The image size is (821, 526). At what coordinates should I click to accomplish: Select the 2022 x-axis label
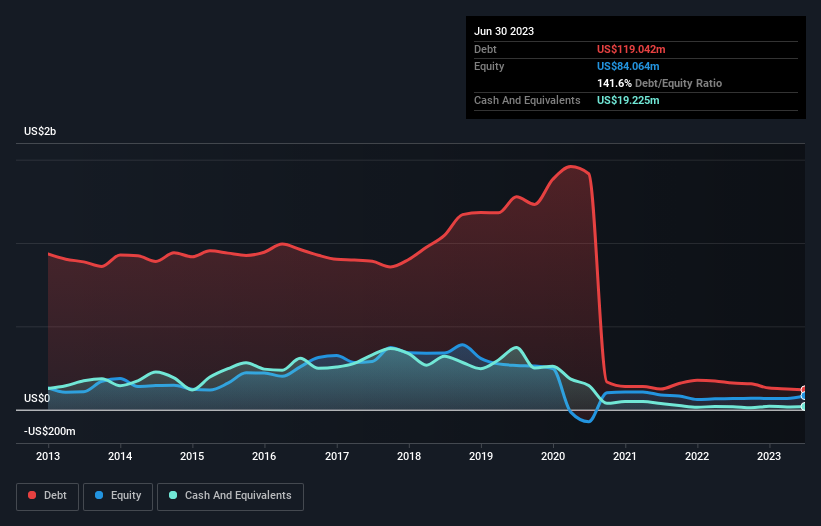click(697, 456)
